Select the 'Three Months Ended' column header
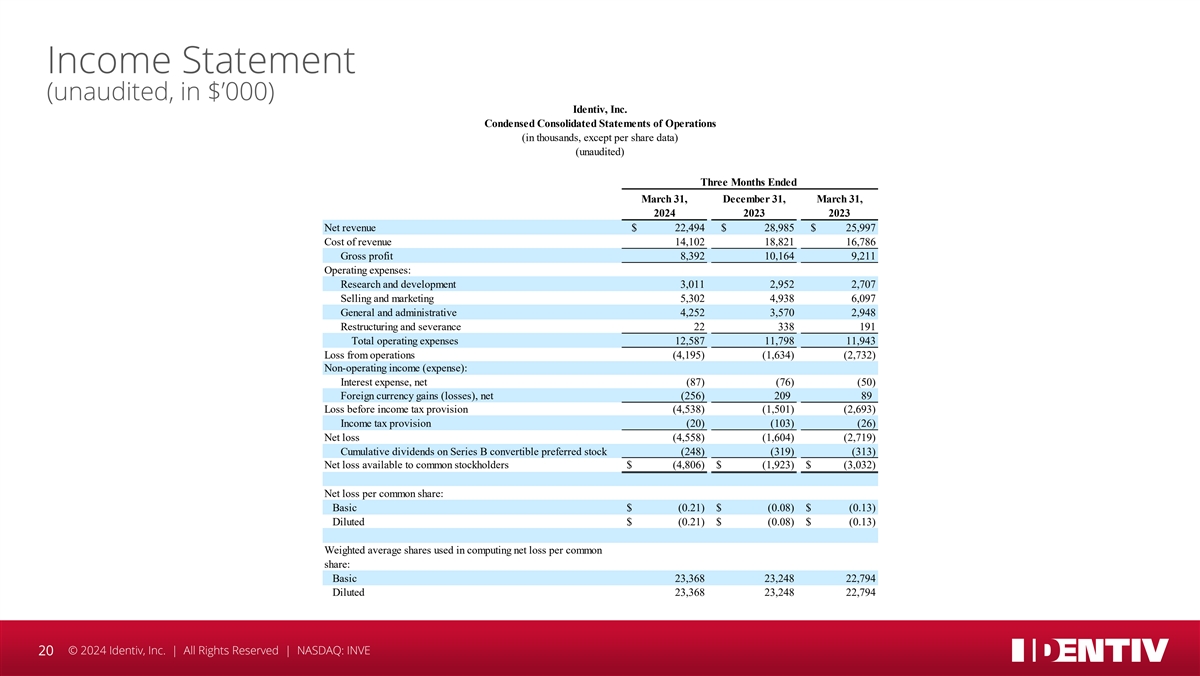The image size is (1200, 676). point(749,181)
